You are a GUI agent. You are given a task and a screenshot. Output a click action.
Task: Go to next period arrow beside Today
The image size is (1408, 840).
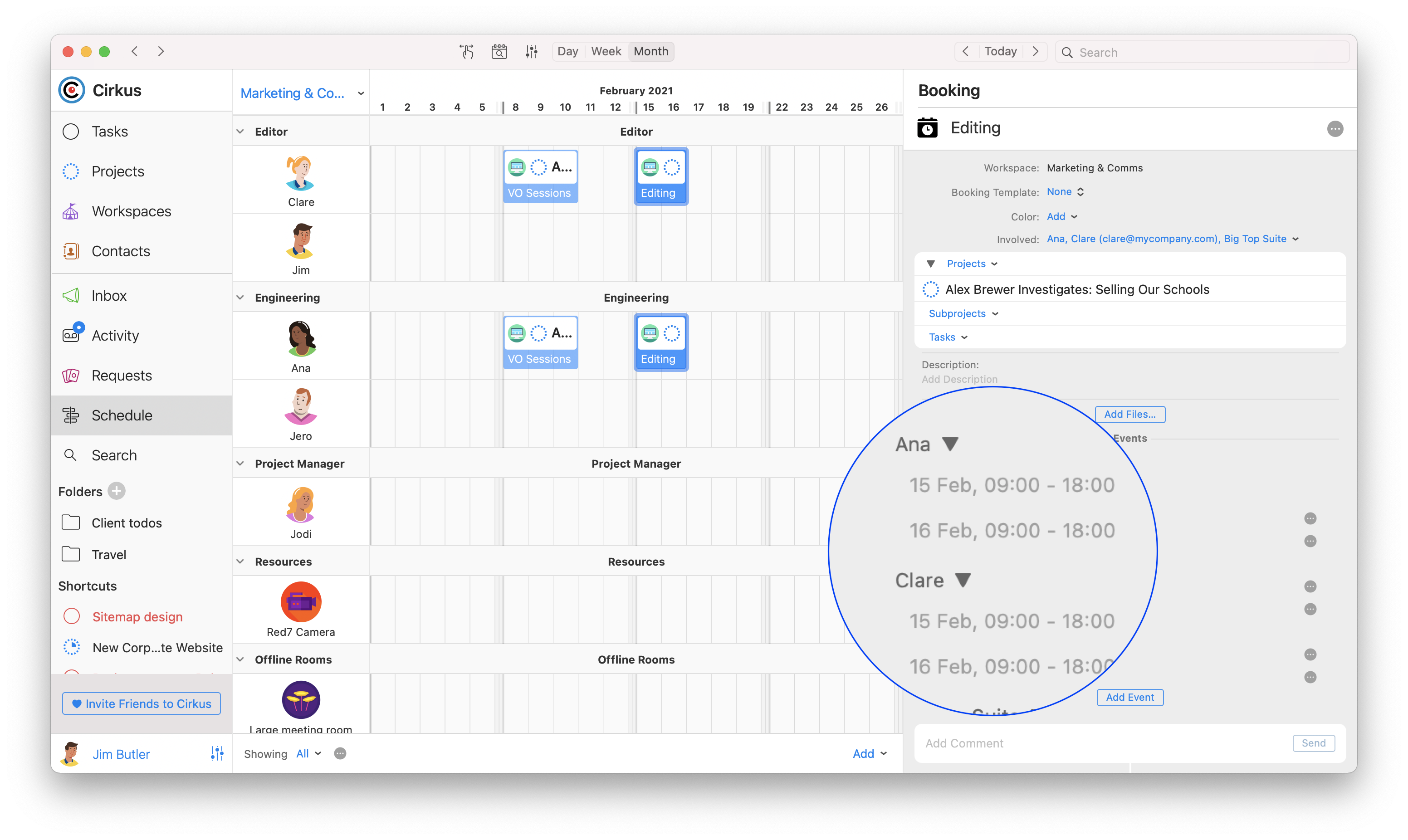pyautogui.click(x=1035, y=52)
